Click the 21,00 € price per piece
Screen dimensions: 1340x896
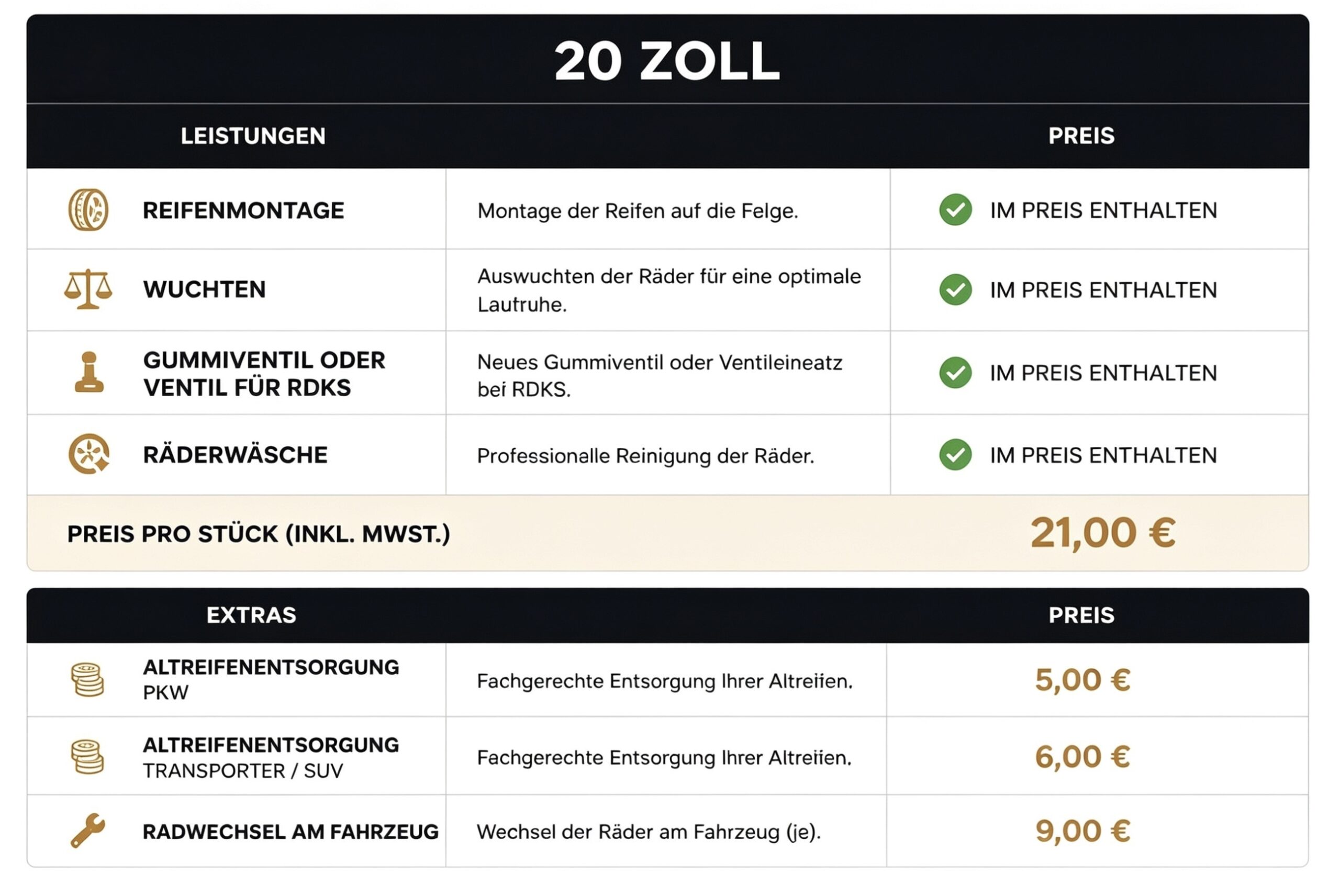(x=1103, y=533)
